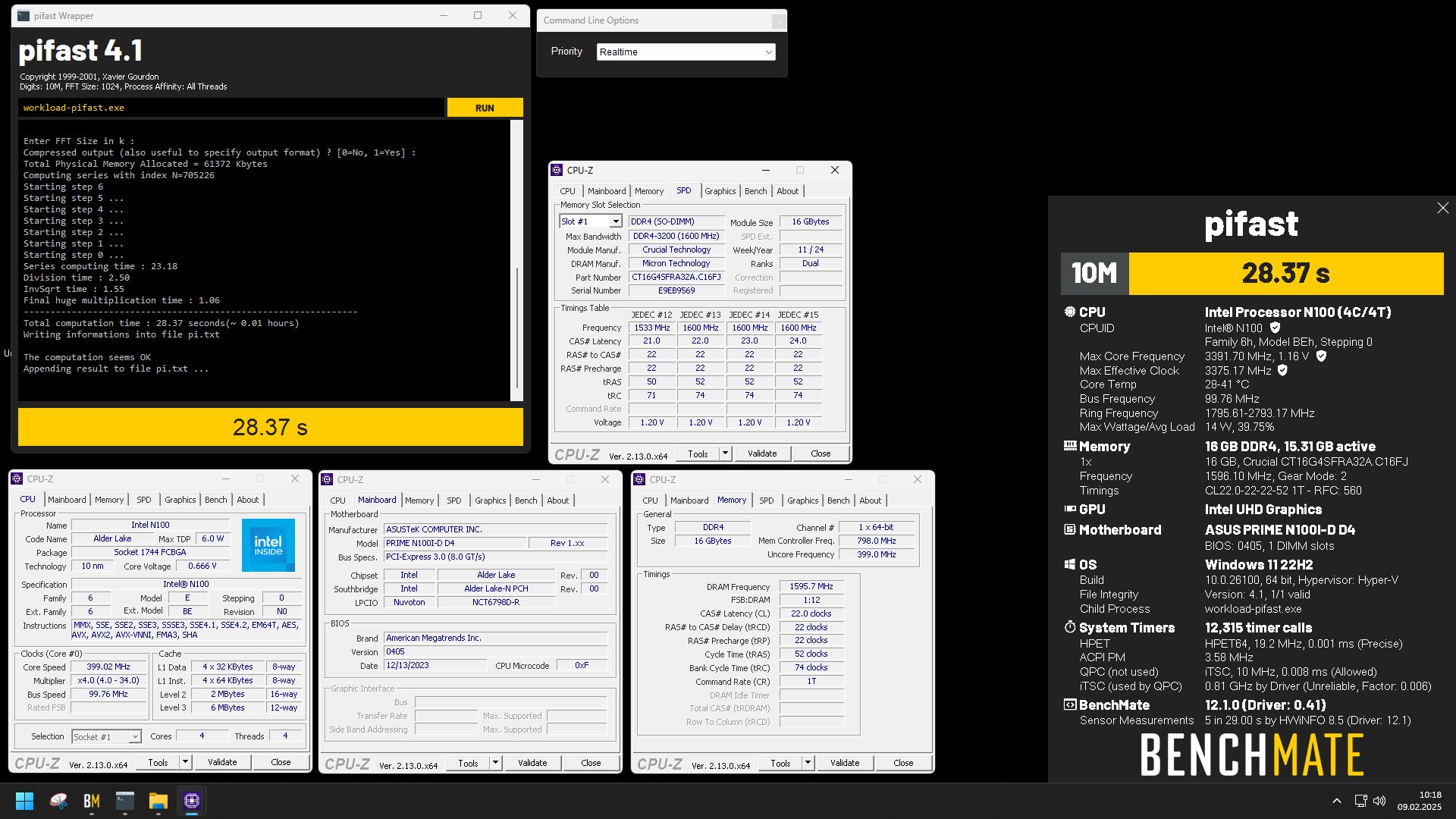Open the Slot #1 memory slot dropdown
1456x819 pixels.
point(590,221)
